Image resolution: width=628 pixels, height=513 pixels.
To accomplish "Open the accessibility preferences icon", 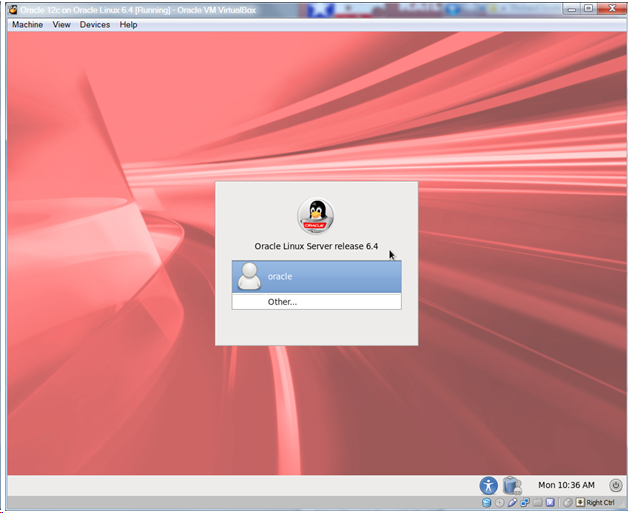I will (x=488, y=485).
